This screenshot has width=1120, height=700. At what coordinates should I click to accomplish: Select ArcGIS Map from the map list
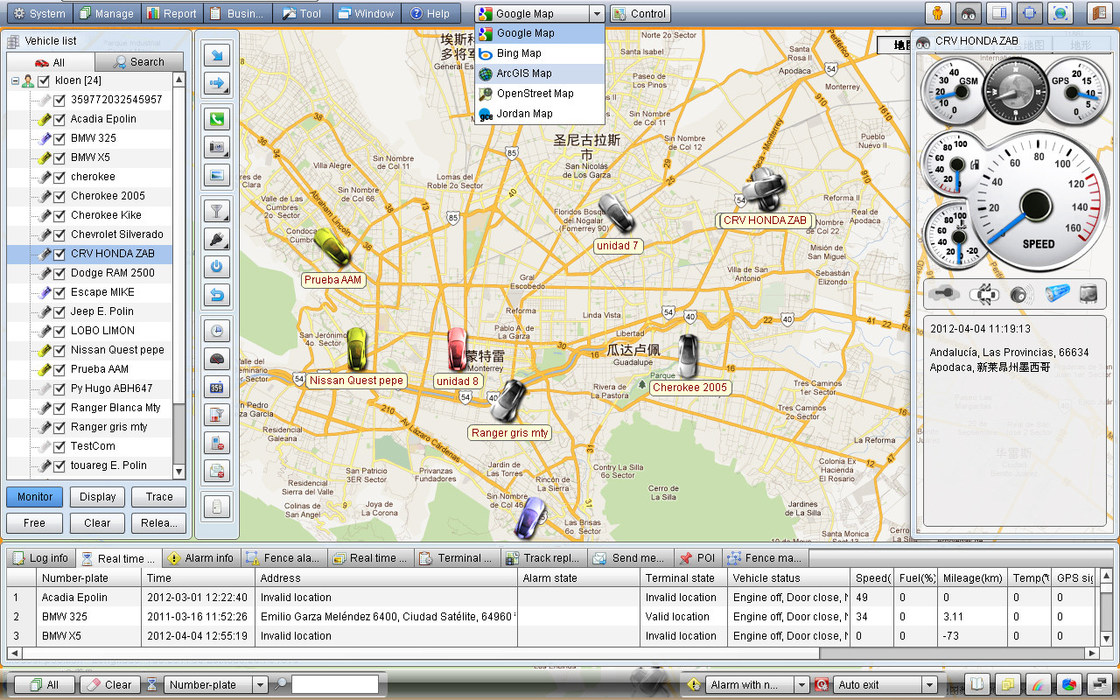pyautogui.click(x=524, y=73)
